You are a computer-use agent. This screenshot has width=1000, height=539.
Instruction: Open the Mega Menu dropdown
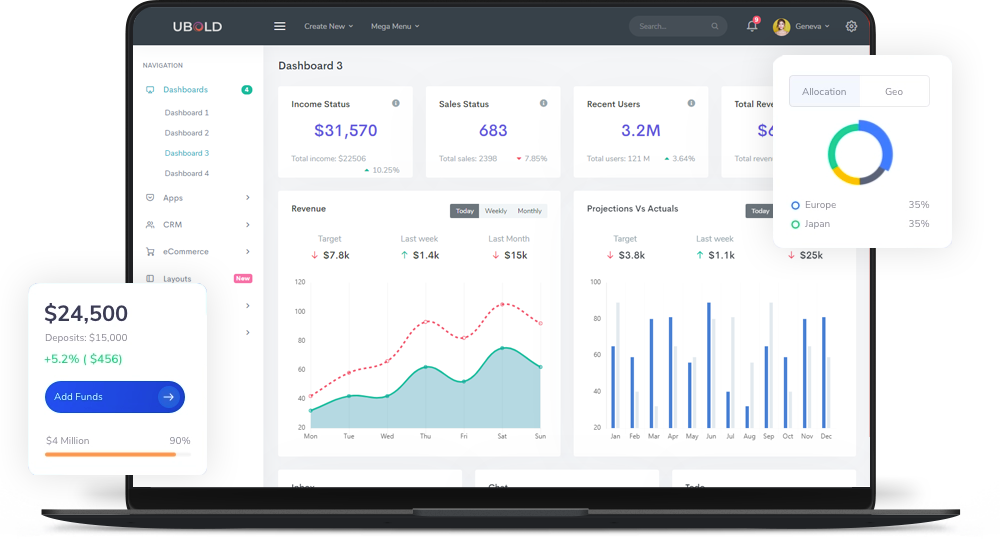[395, 26]
